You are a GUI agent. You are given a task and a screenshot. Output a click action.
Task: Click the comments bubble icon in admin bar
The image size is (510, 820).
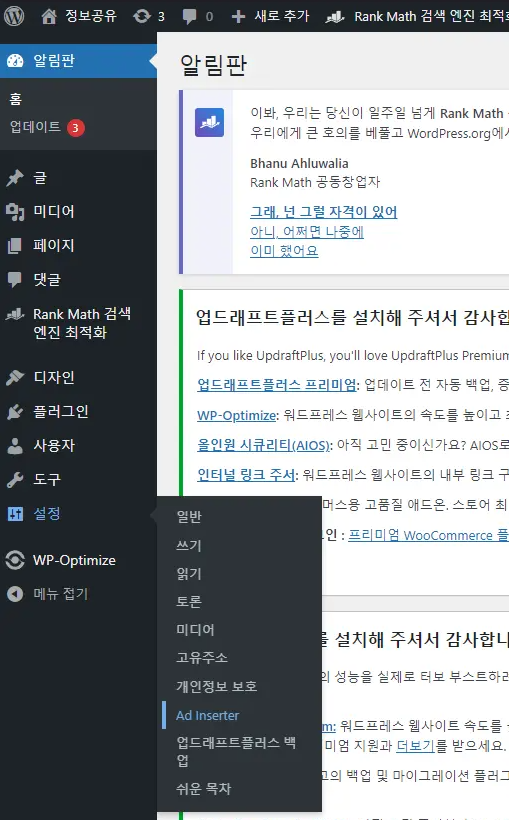(x=189, y=17)
